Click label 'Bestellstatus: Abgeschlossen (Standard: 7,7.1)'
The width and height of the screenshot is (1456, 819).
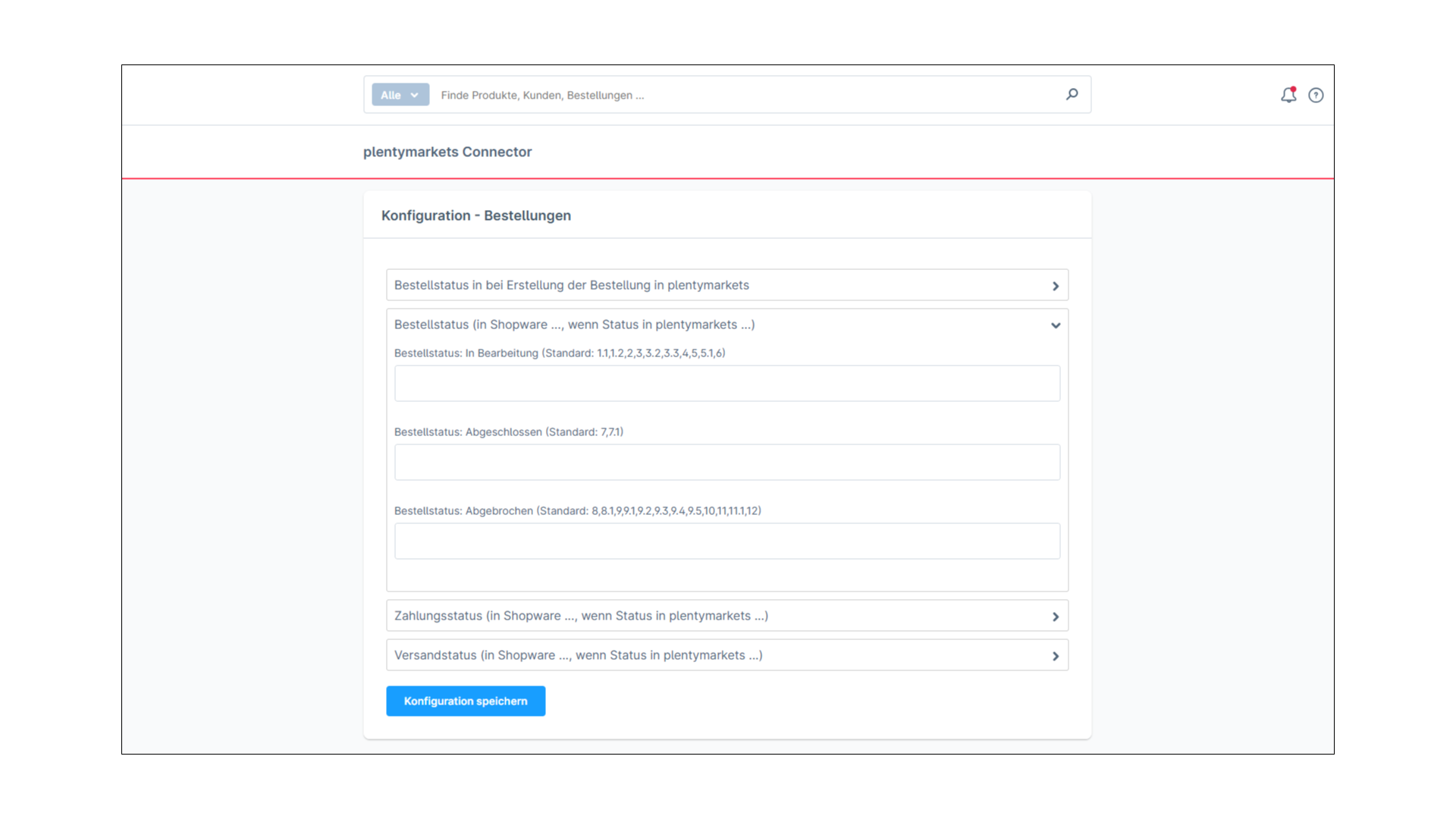[509, 432]
